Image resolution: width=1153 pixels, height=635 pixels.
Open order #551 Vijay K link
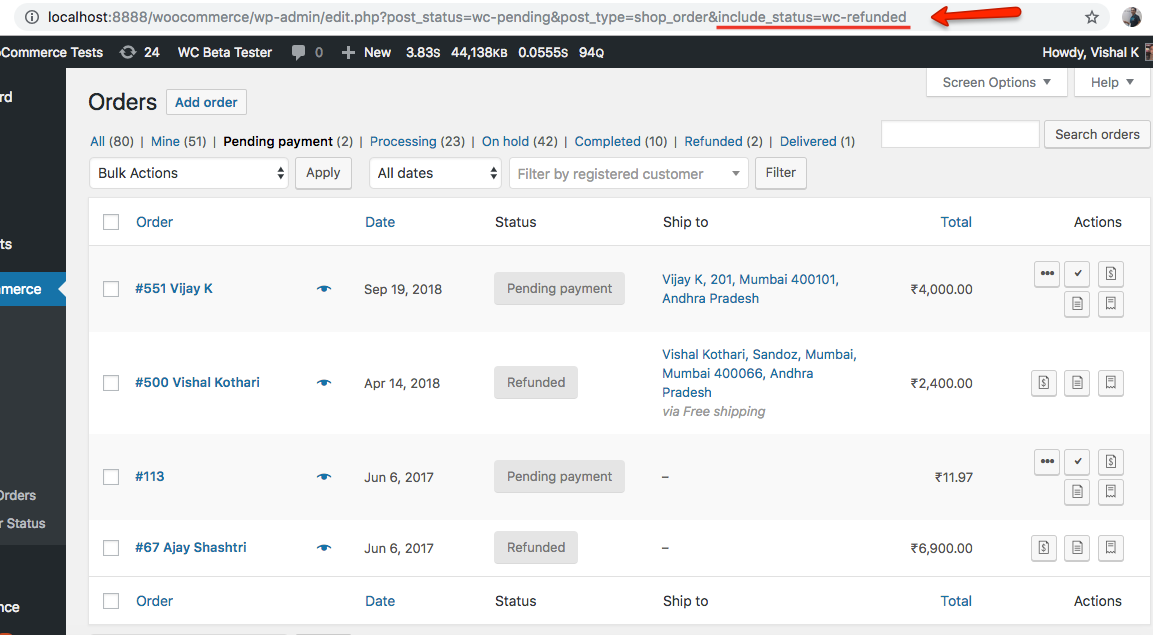point(174,289)
